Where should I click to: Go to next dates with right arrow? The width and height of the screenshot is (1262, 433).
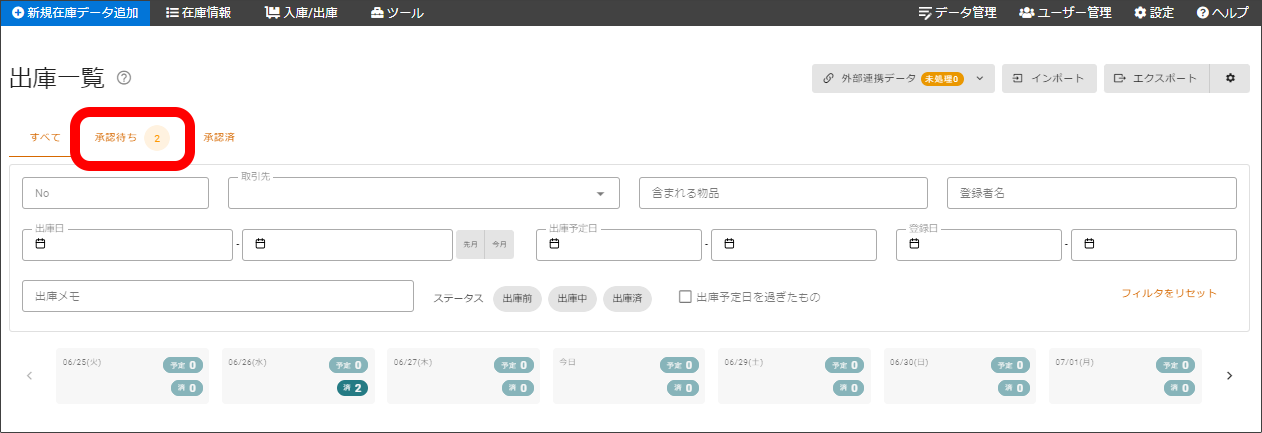[x=1229, y=376]
